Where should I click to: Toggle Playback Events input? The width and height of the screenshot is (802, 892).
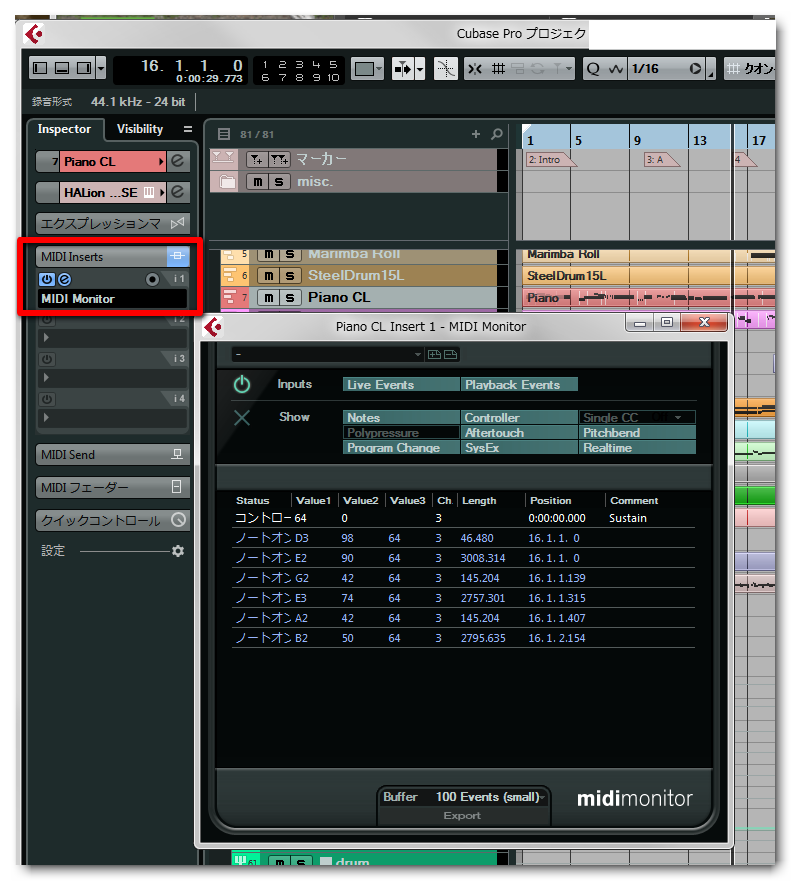tap(519, 385)
